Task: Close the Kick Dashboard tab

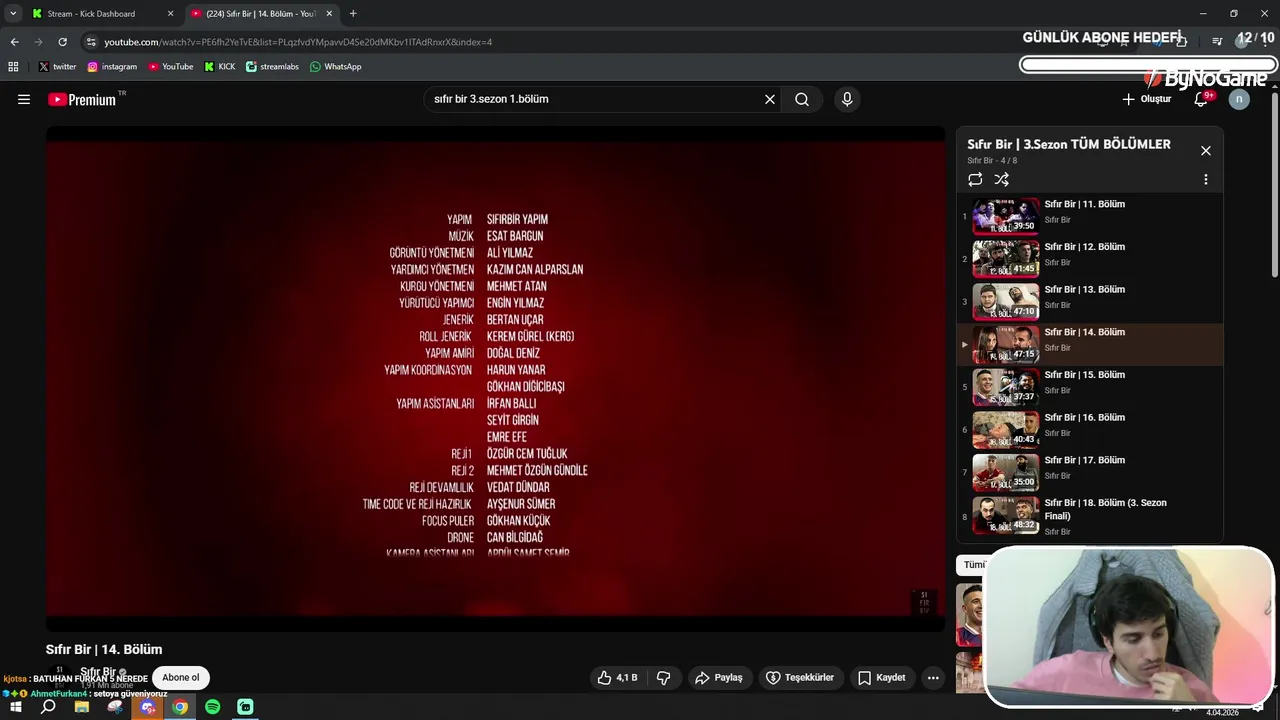Action: (x=170, y=14)
